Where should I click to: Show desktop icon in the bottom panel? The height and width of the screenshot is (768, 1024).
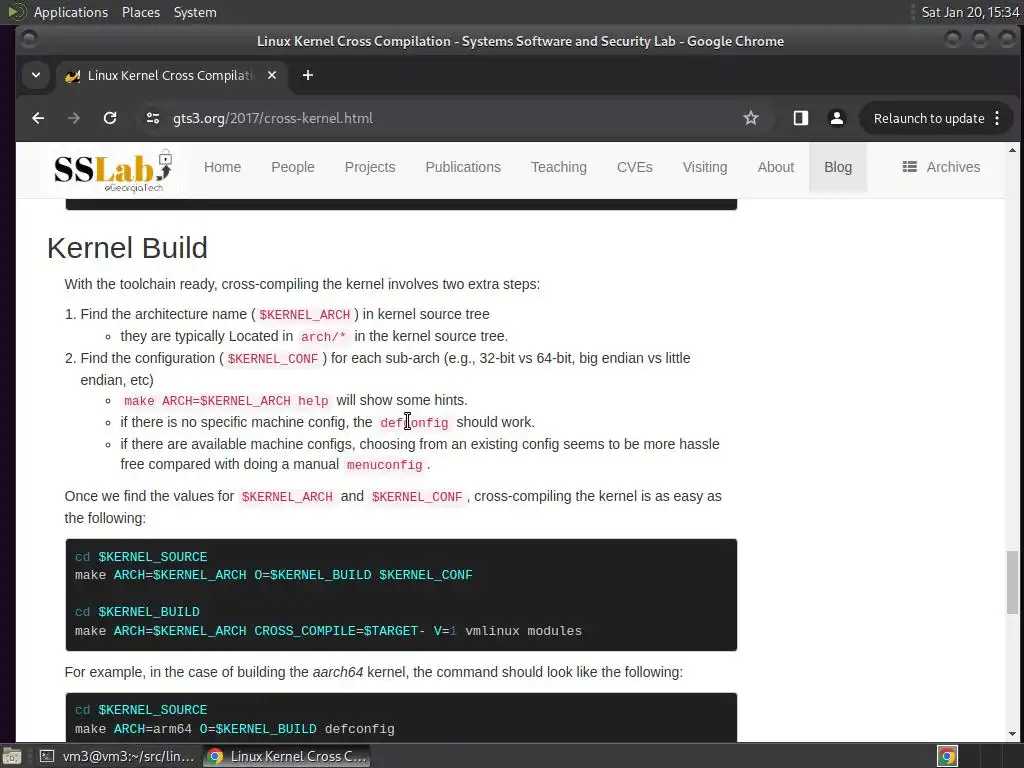11,756
